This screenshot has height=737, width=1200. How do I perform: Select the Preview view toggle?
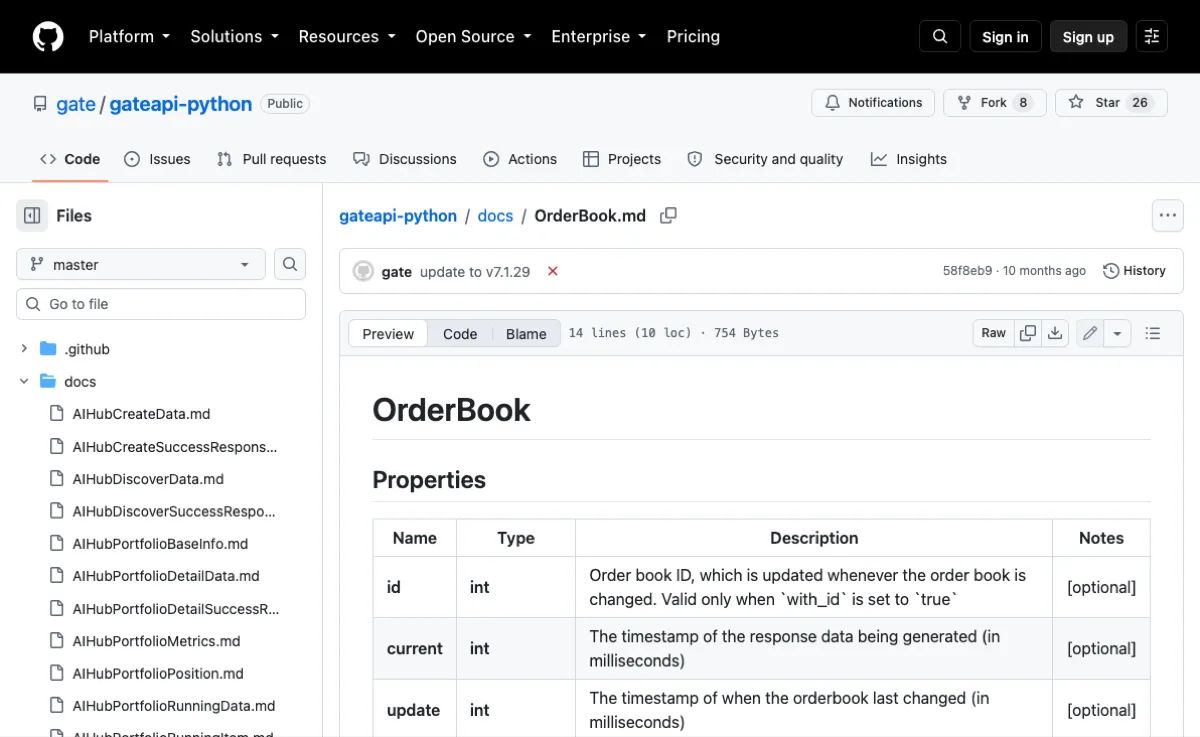click(388, 334)
